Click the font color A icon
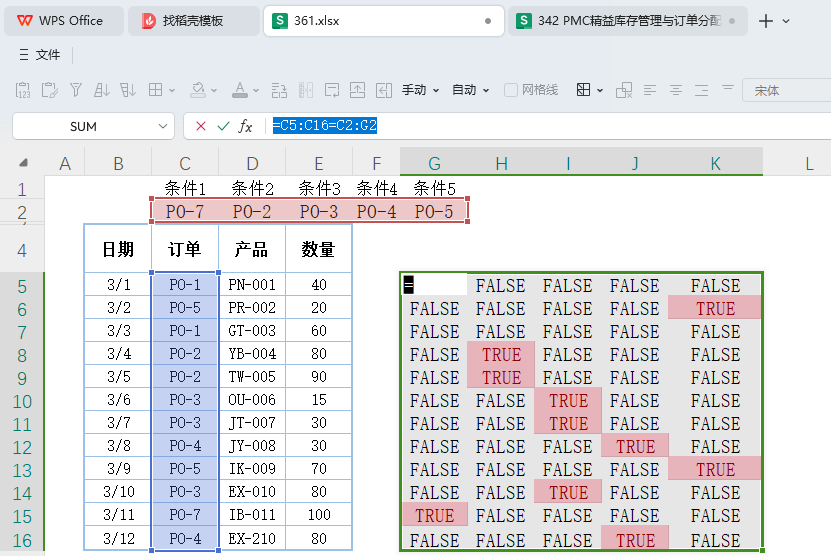 point(240,90)
